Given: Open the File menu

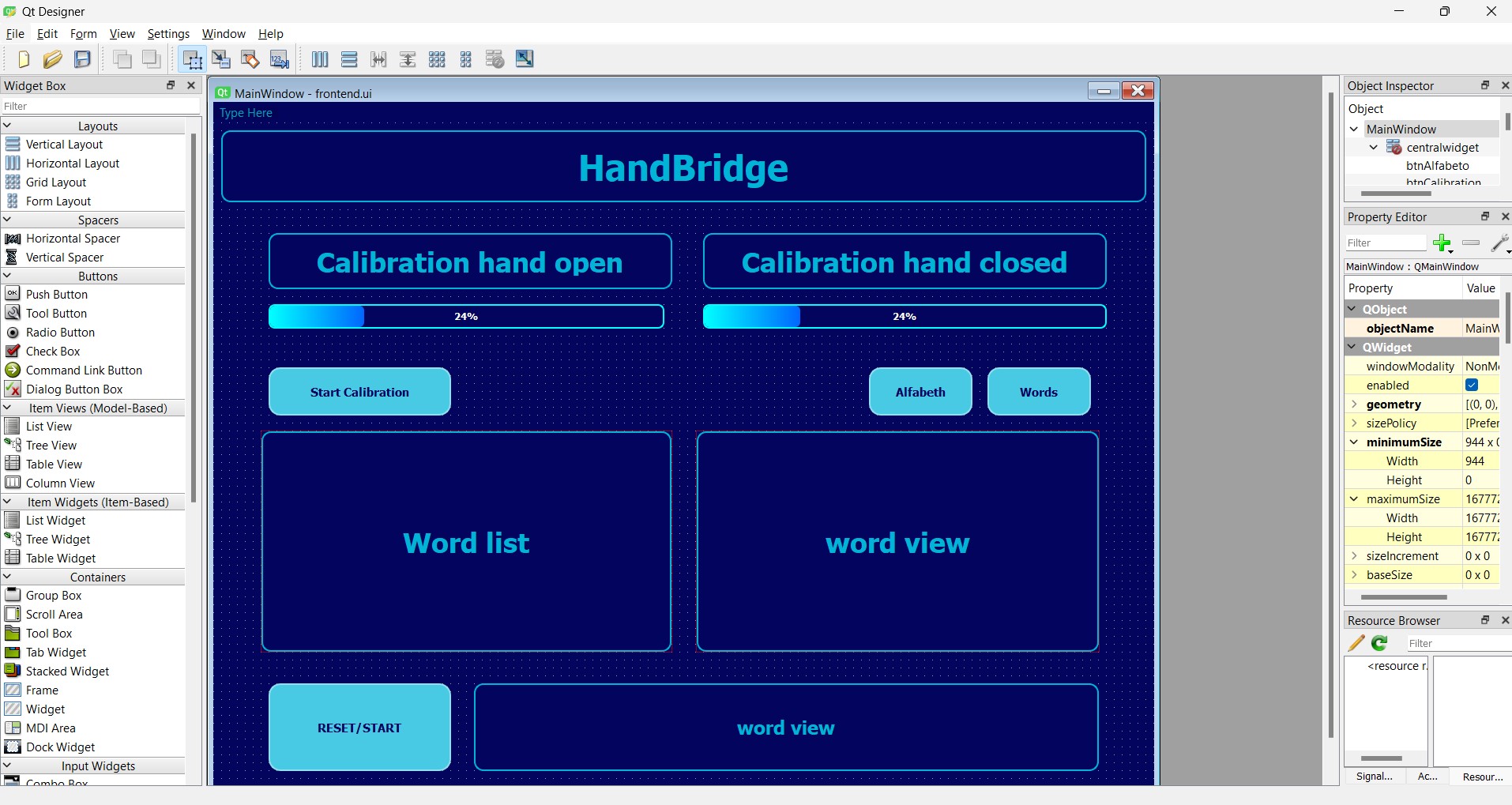Looking at the screenshot, I should coord(15,34).
